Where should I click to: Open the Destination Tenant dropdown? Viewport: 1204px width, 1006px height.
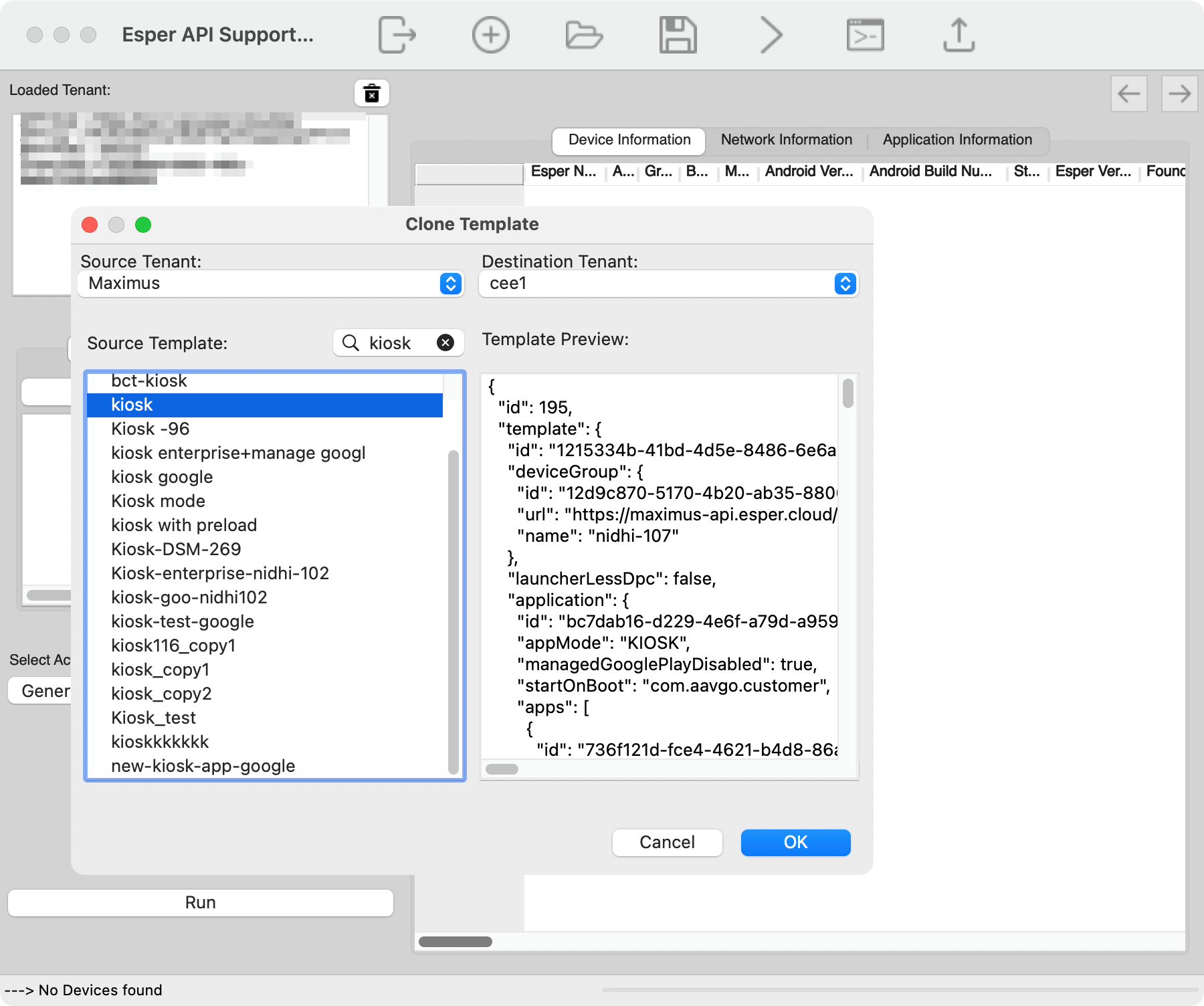coord(845,284)
